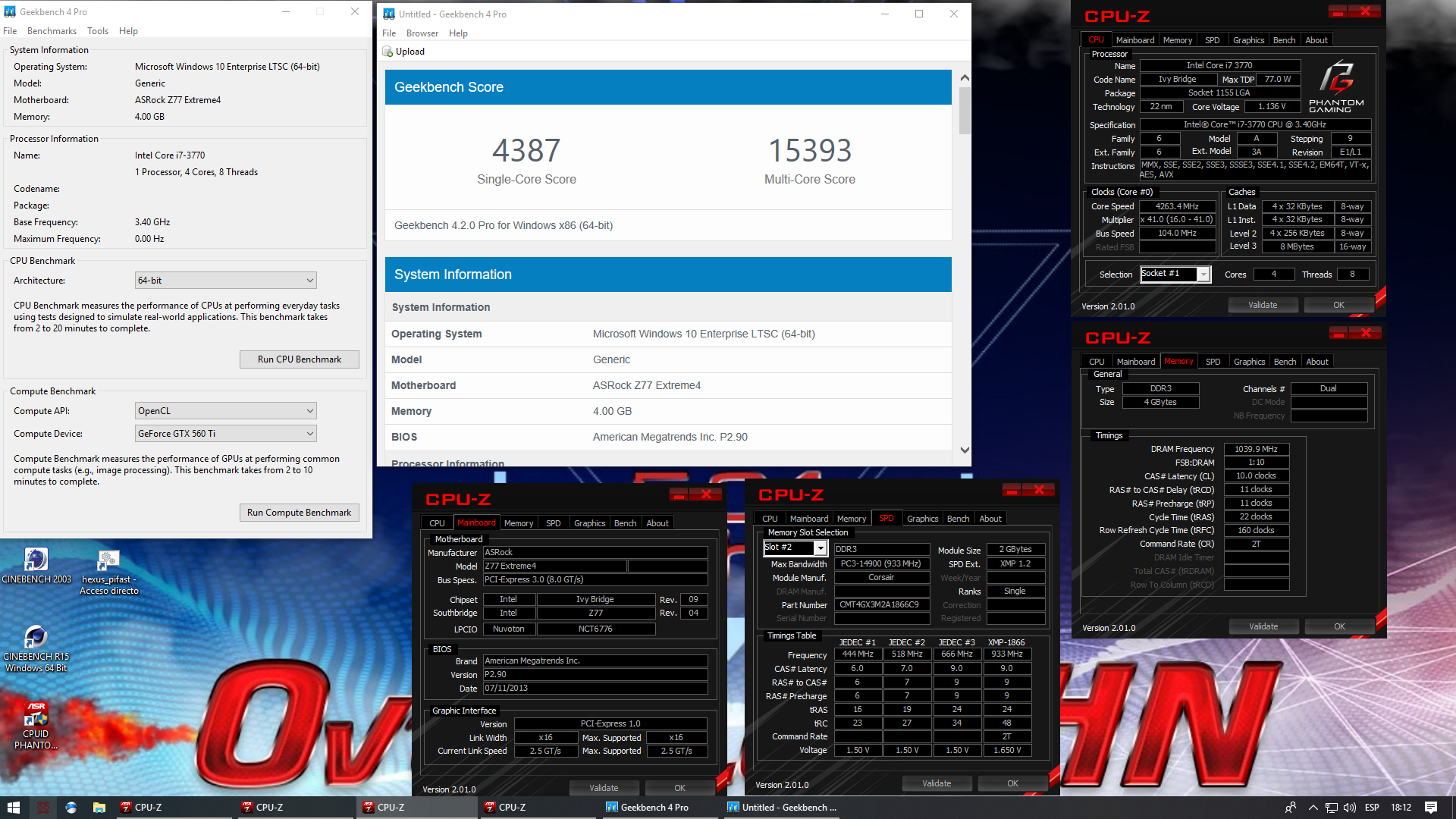The height and width of the screenshot is (819, 1456).
Task: Open hexus_pifast desktop shortcut
Action: [108, 572]
